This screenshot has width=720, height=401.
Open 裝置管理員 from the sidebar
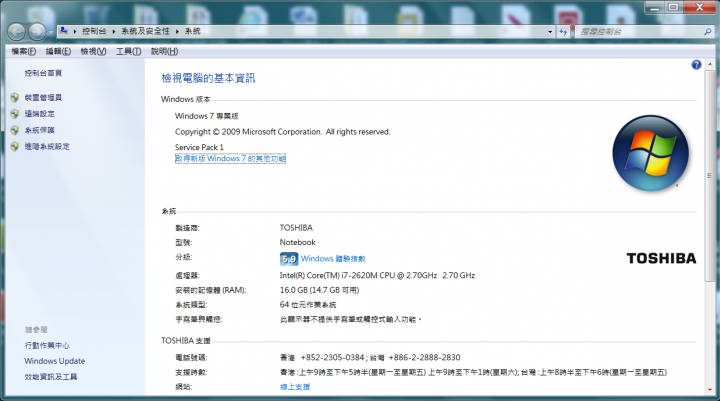[43, 97]
